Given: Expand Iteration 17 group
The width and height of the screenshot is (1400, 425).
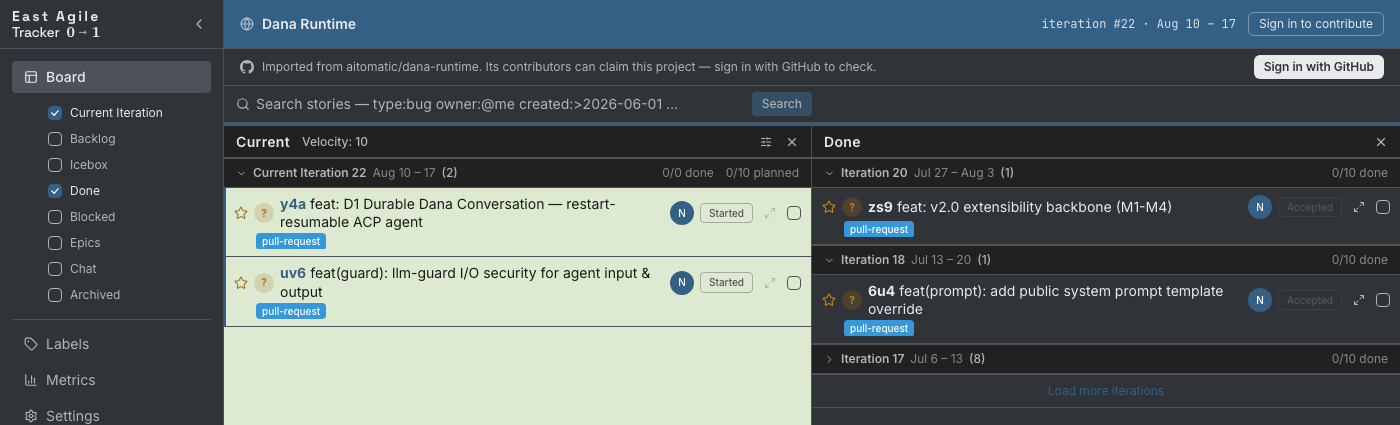Looking at the screenshot, I should (x=829, y=359).
